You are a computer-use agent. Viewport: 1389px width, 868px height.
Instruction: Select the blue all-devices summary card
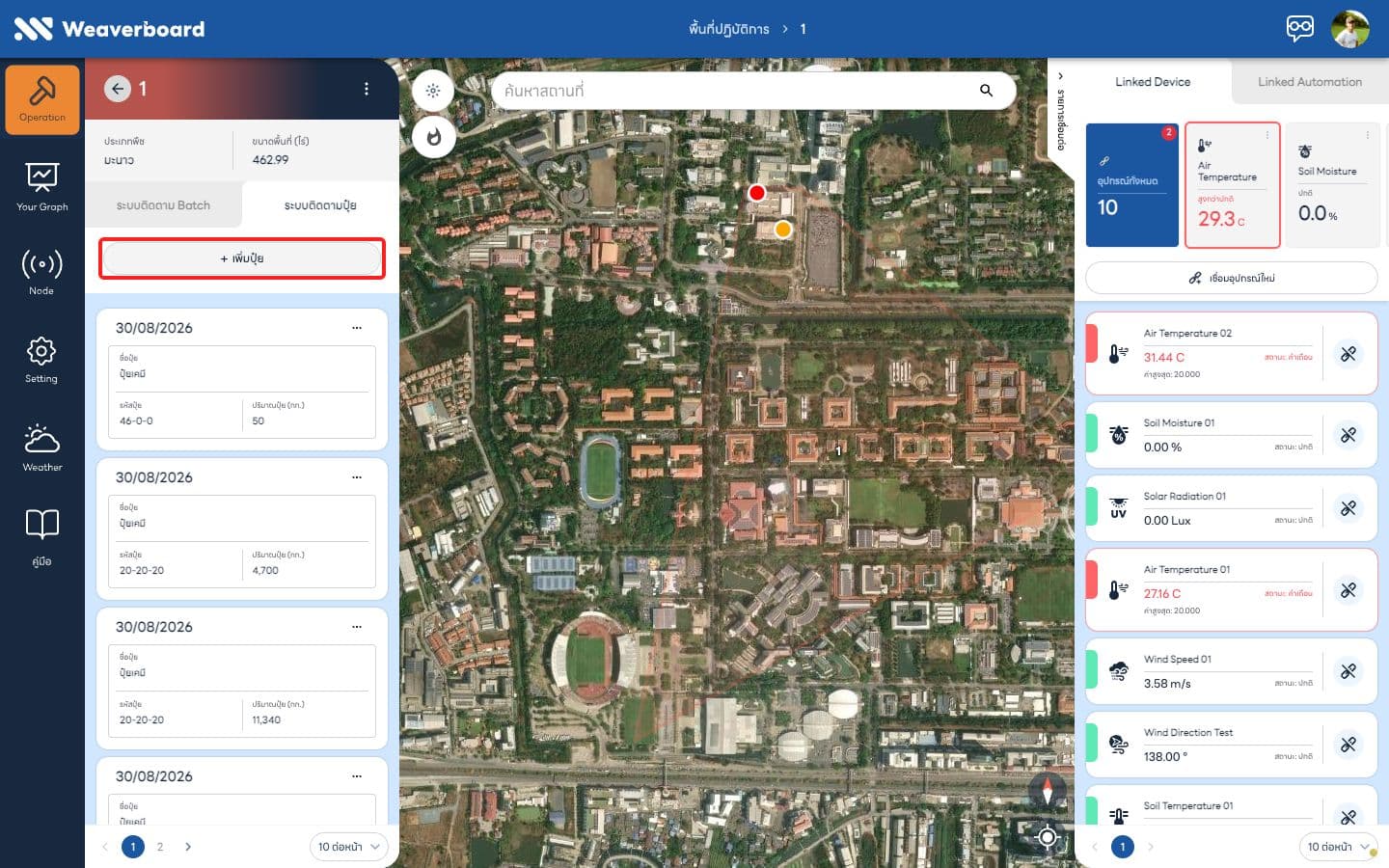[1132, 185]
